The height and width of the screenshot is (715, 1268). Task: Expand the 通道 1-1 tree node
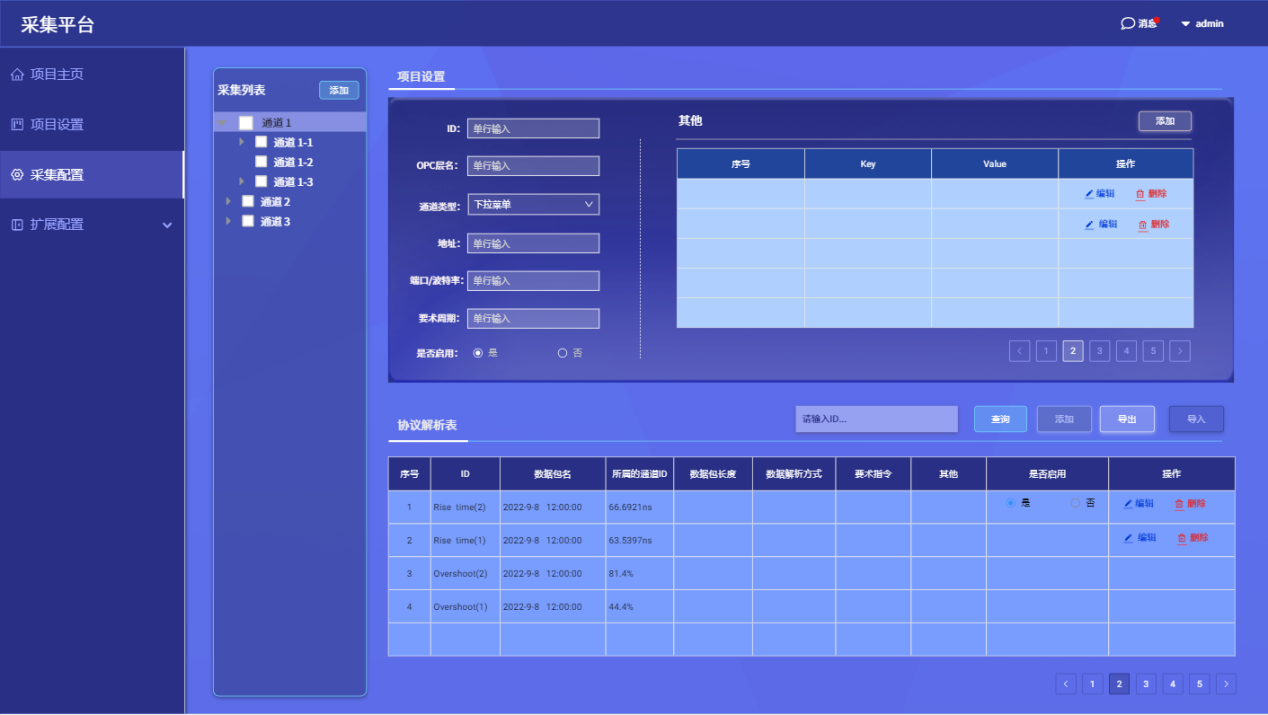point(241,142)
